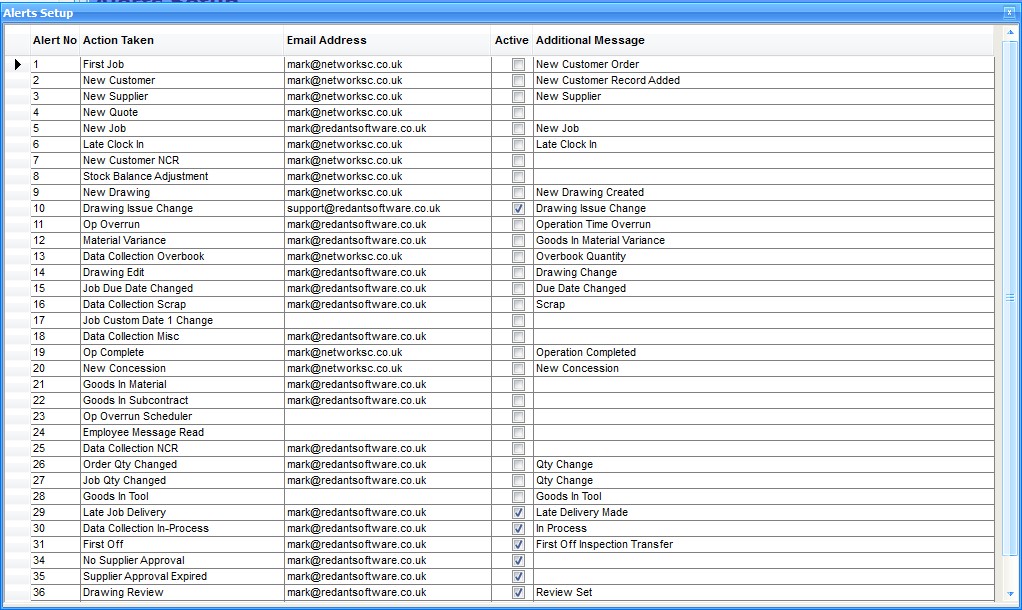Uncheck Active for Drawing Issue Change
1022x610 pixels.
tap(518, 209)
